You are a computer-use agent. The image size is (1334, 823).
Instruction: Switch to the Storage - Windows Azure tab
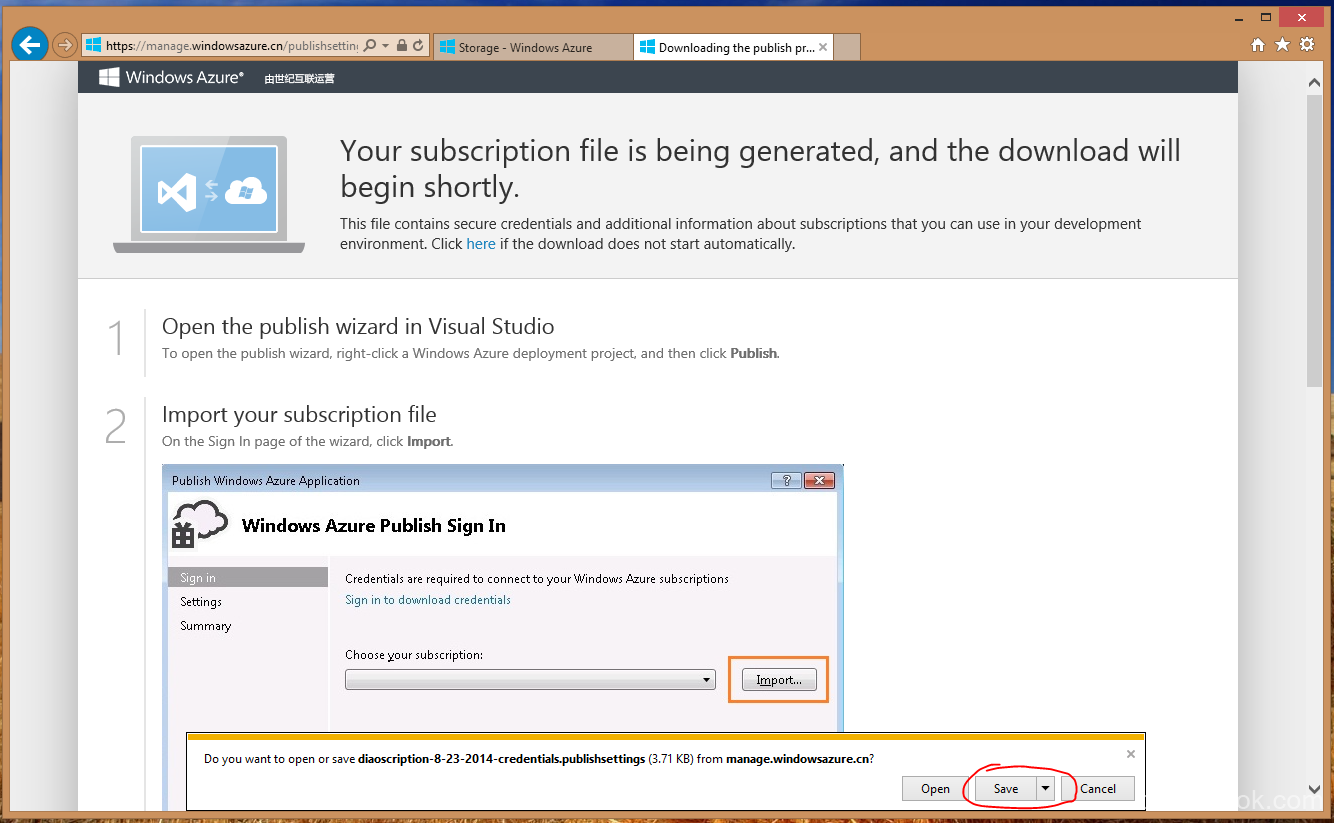(533, 47)
